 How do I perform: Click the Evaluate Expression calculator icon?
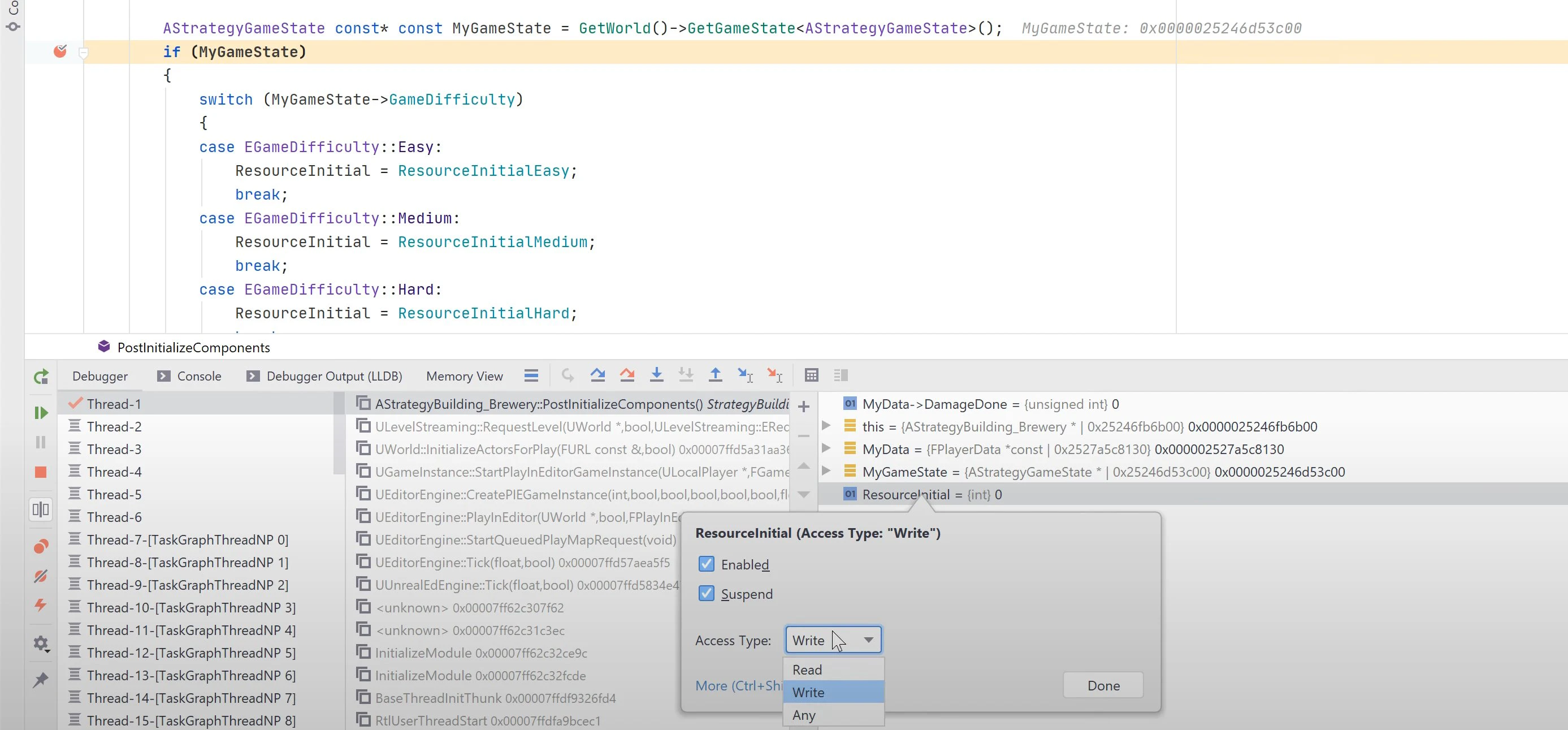coord(811,375)
